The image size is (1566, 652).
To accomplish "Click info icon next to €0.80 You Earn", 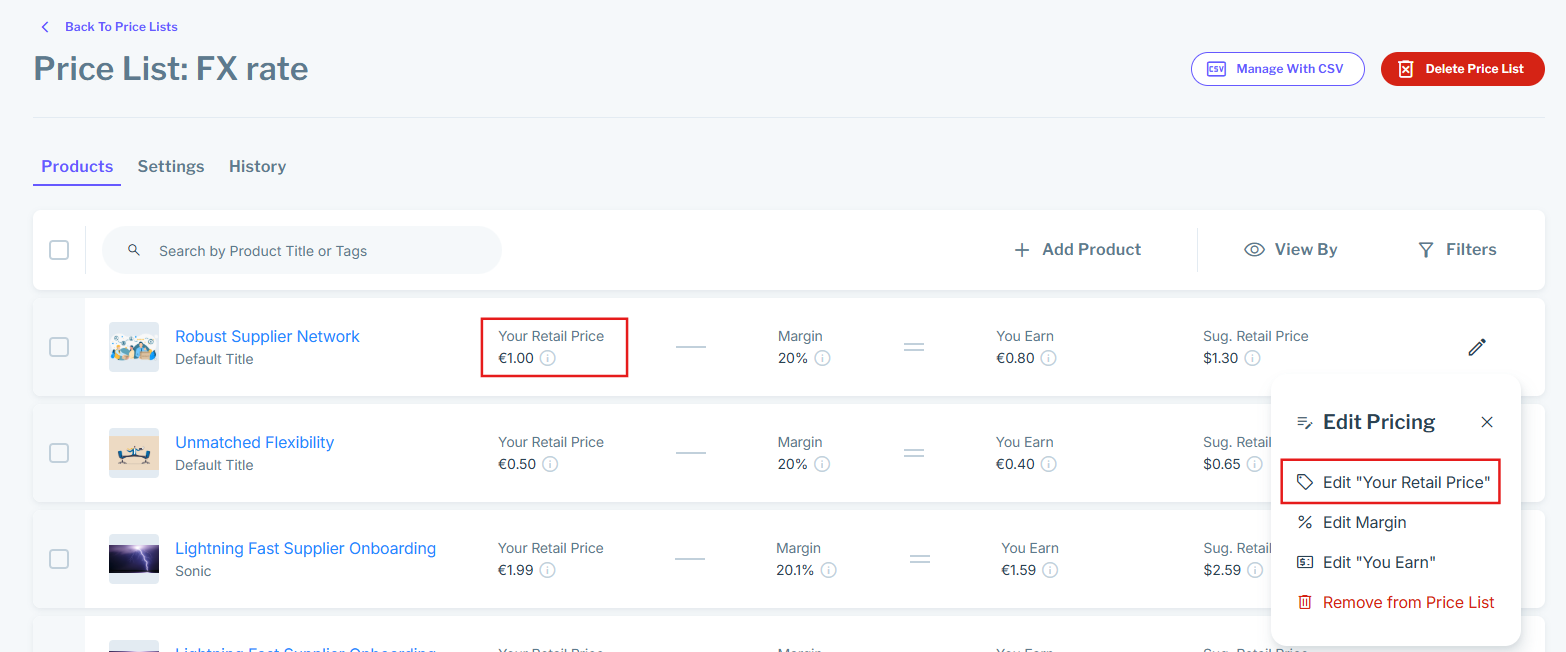I will point(1048,358).
